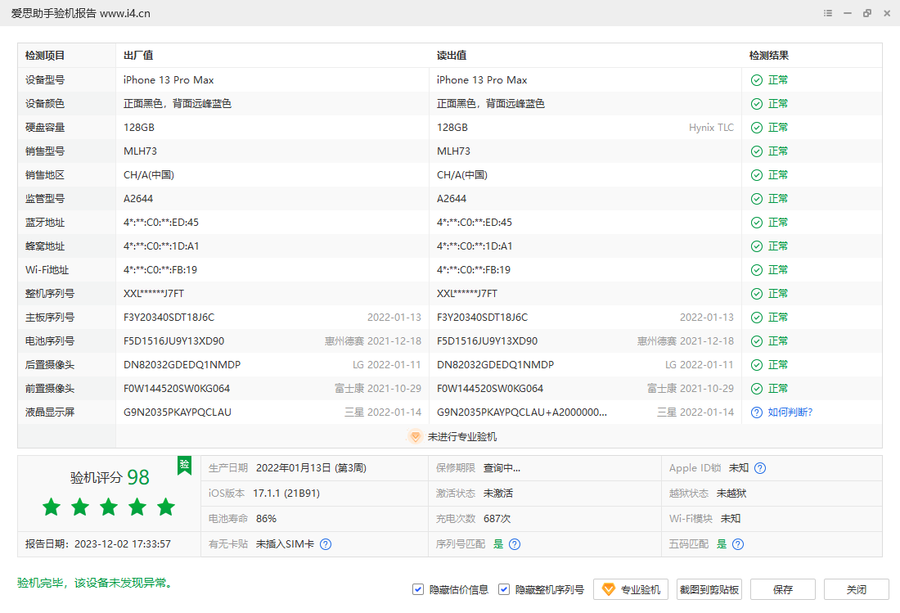900x613 pixels.
Task: Open the list menu icon in title bar
Action: 828,13
